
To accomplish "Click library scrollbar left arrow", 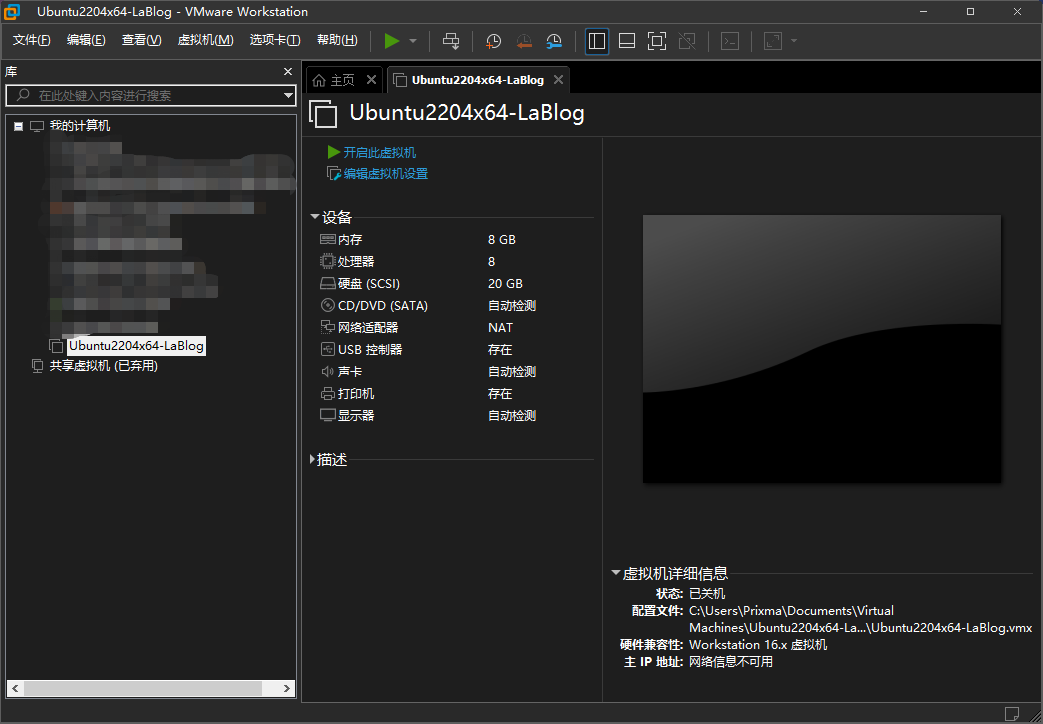I will 15,688.
